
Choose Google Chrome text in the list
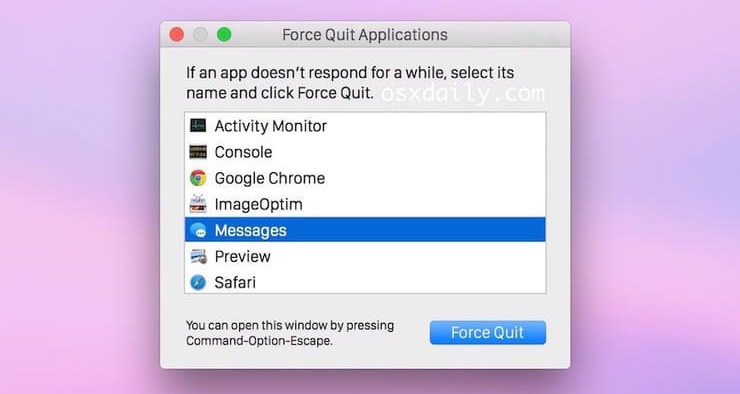coord(269,178)
